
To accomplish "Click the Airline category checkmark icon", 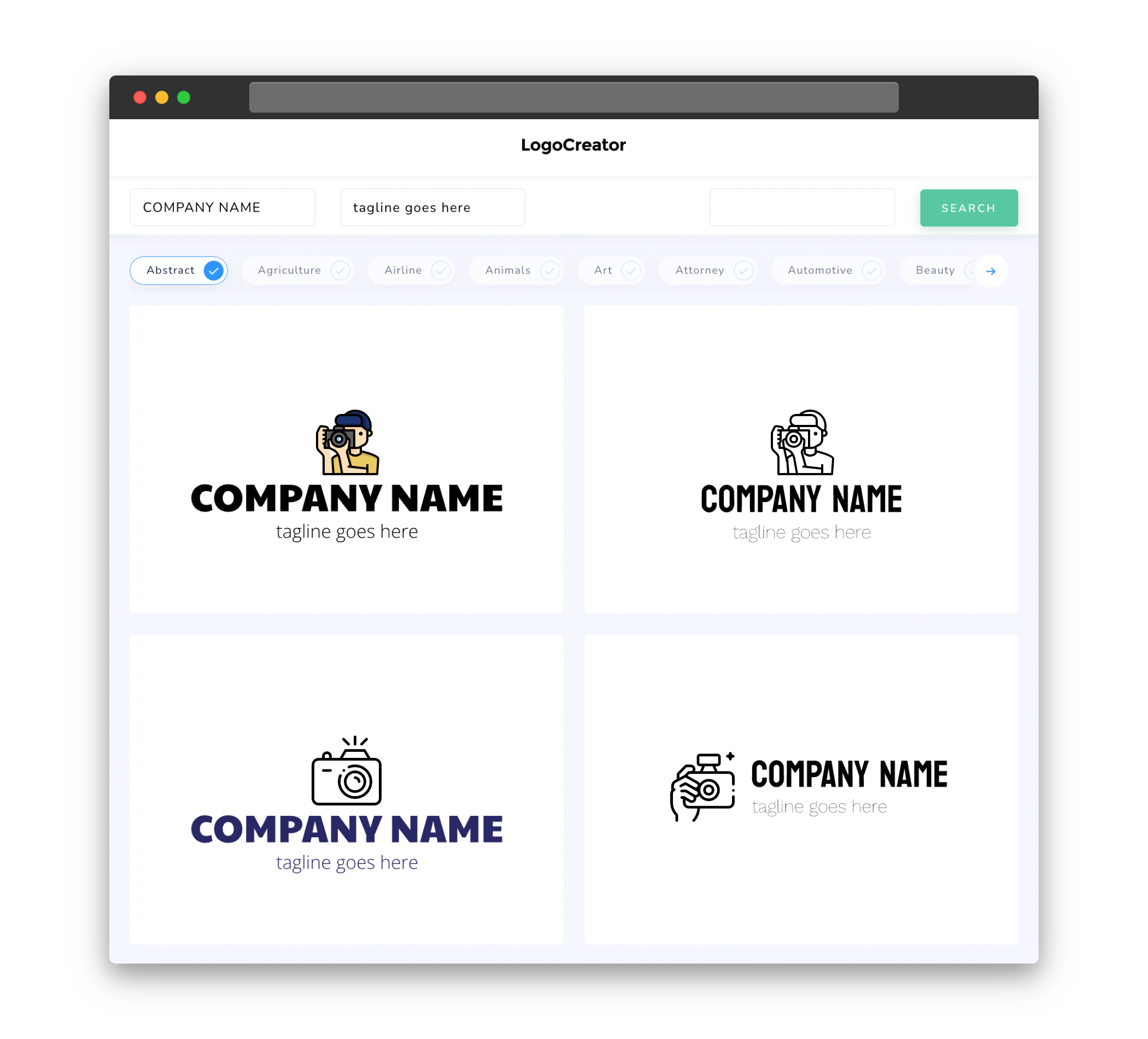I will pyautogui.click(x=442, y=270).
